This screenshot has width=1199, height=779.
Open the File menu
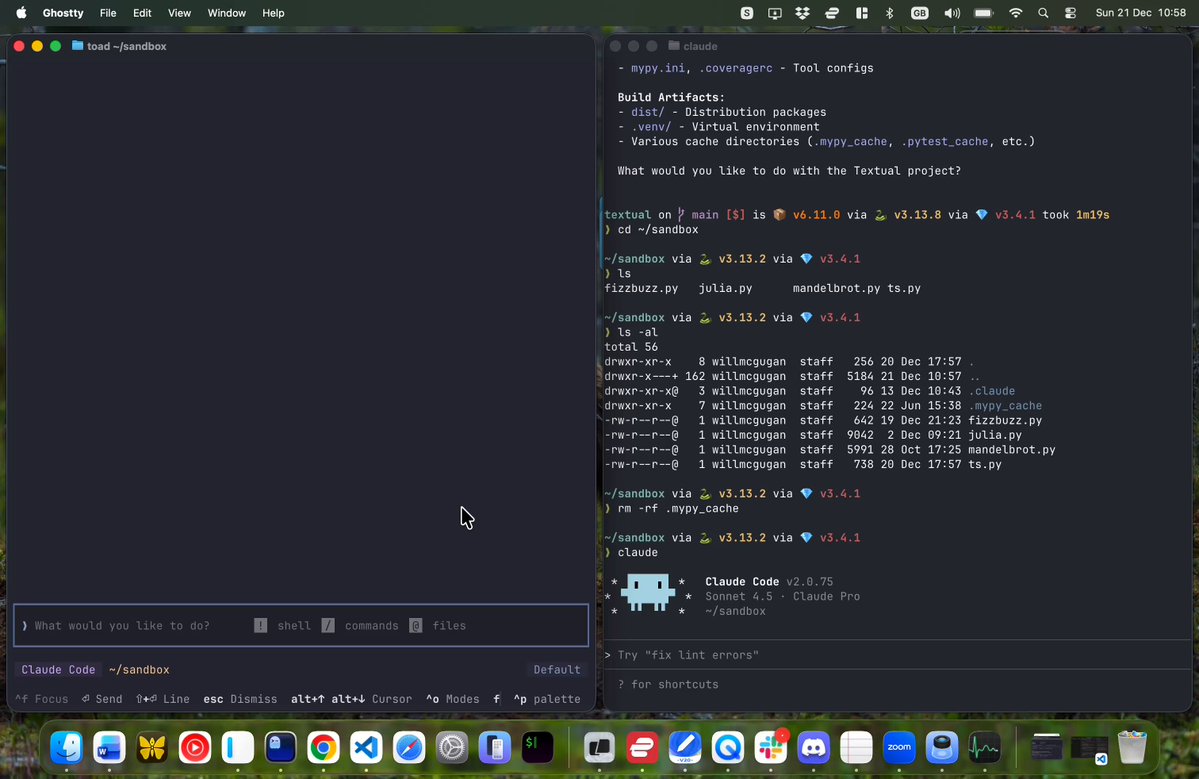tap(108, 13)
